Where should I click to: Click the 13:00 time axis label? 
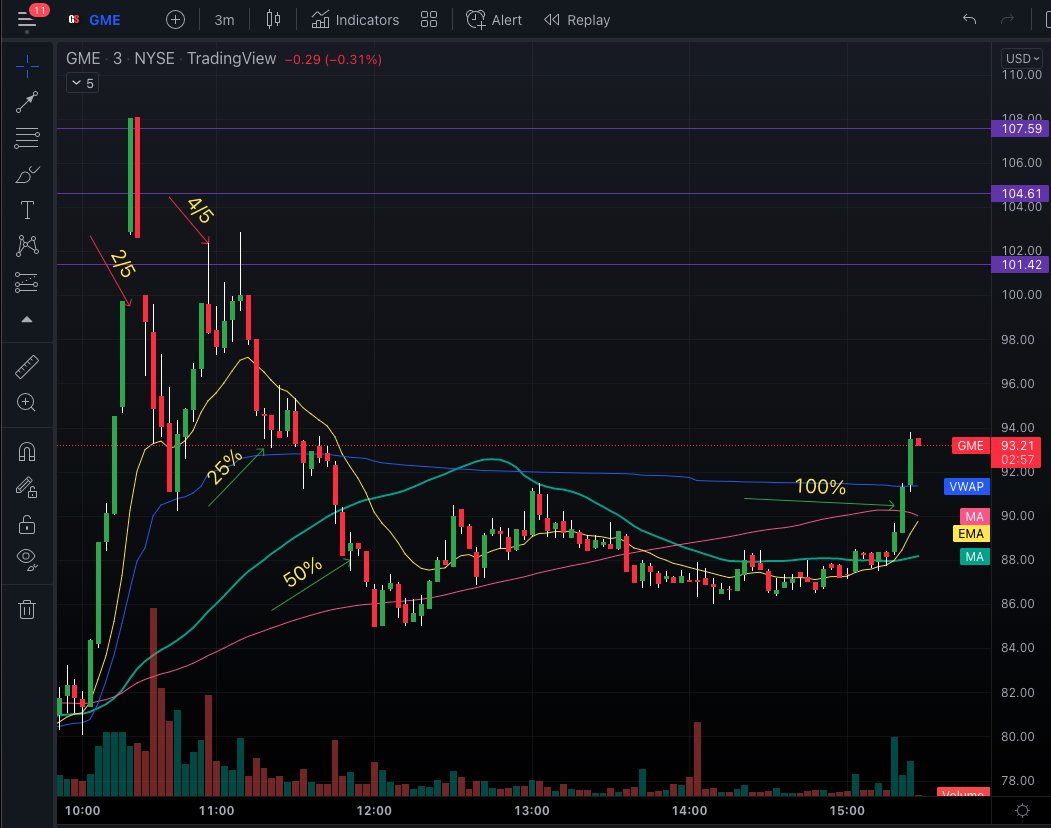coord(532,811)
